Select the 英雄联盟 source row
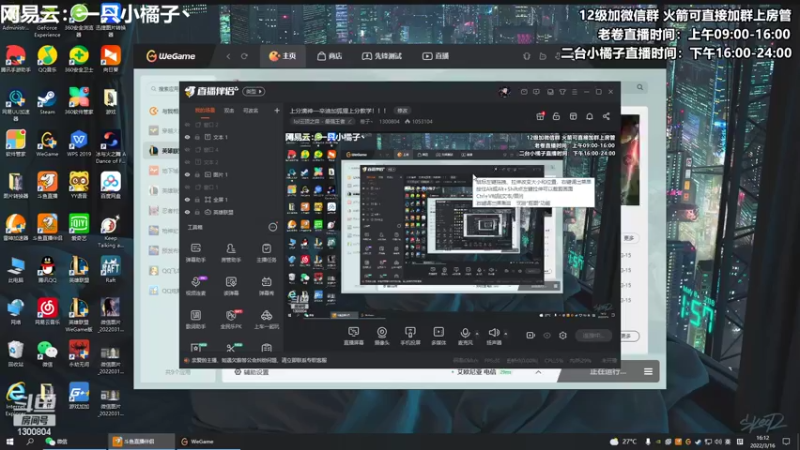The width and height of the screenshot is (800, 450). [x=232, y=212]
